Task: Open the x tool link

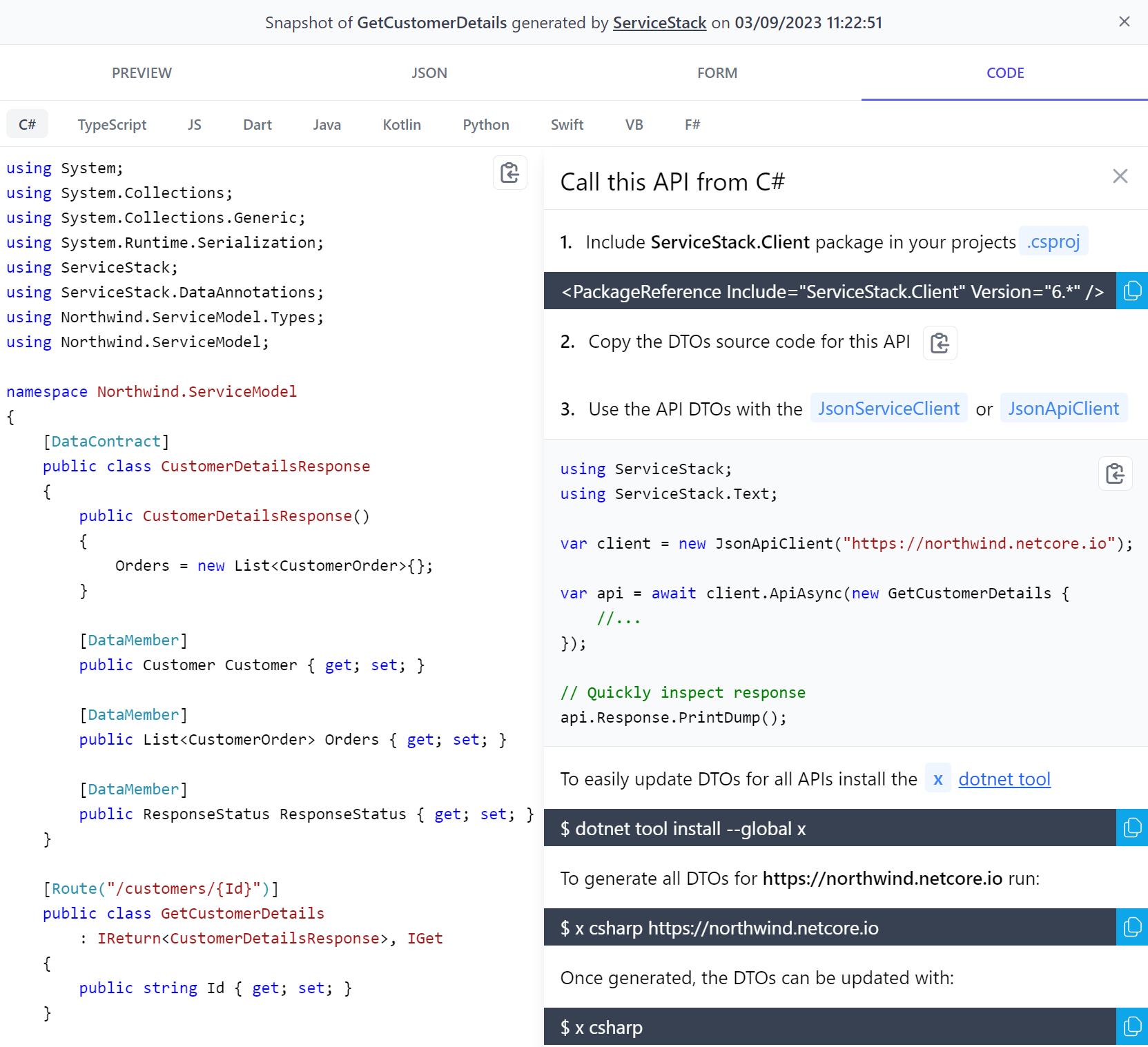Action: click(937, 779)
